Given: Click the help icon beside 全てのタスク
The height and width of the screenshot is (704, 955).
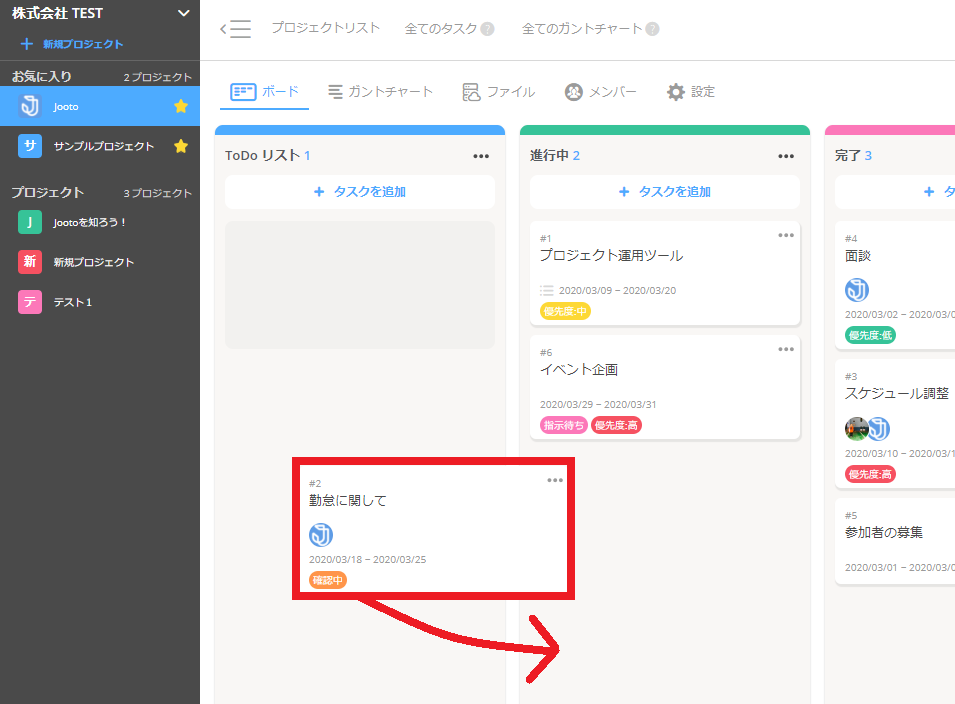Looking at the screenshot, I should [487, 29].
